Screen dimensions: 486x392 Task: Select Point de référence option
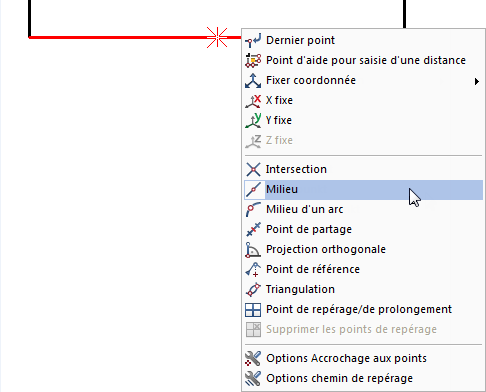click(363, 269)
